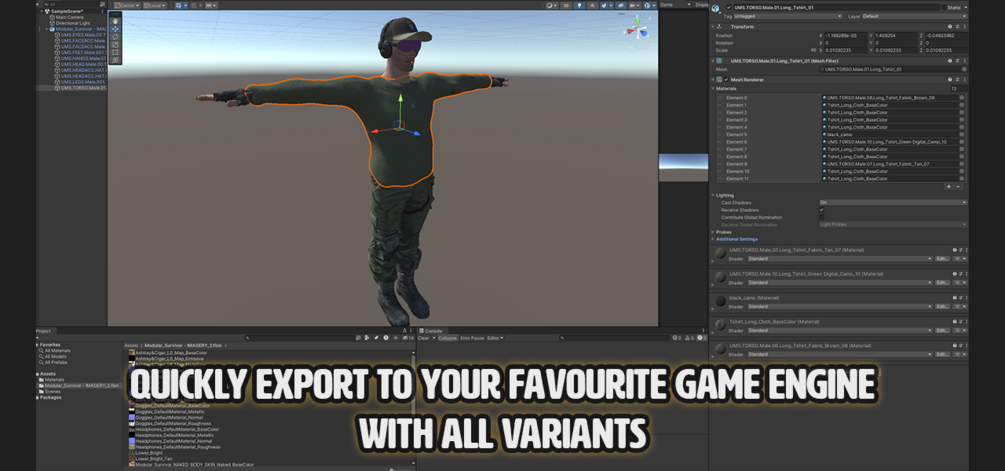The width and height of the screenshot is (1005, 471).
Task: Select UMS.LEGS.Male object in Hierarchy
Action: pyautogui.click(x=81, y=82)
